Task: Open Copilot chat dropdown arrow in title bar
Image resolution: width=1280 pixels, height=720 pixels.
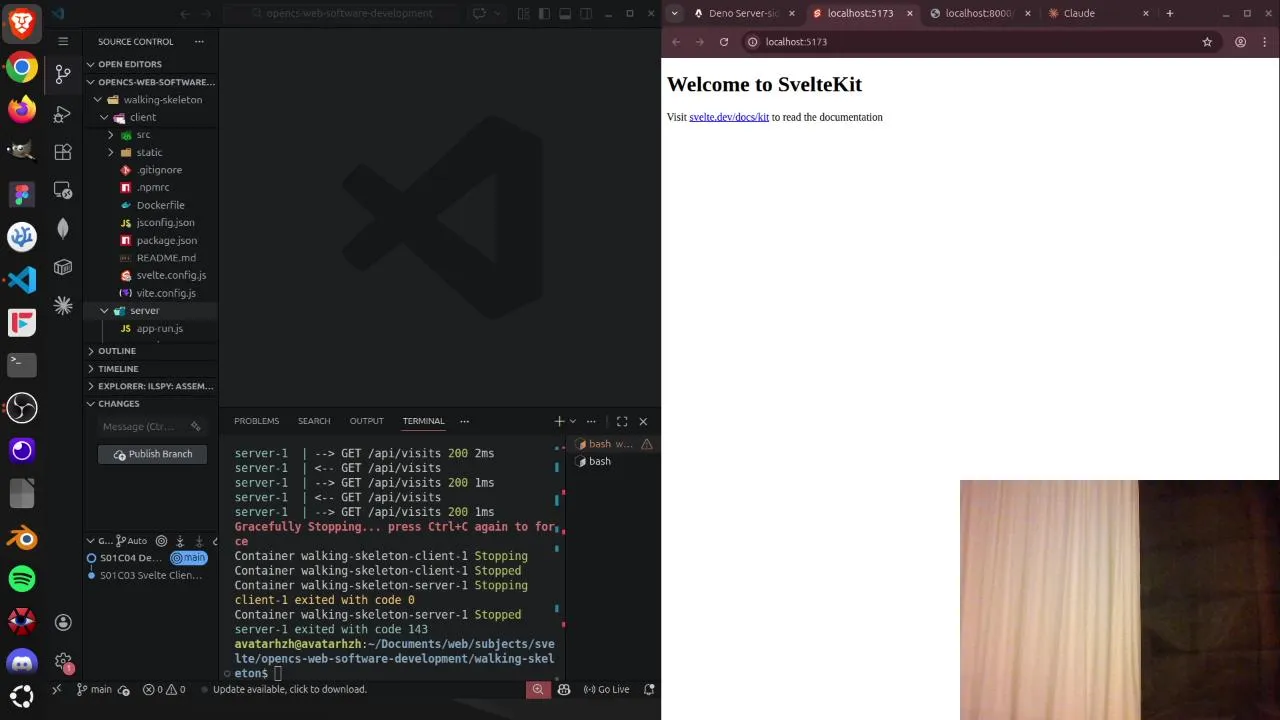Action: click(496, 13)
